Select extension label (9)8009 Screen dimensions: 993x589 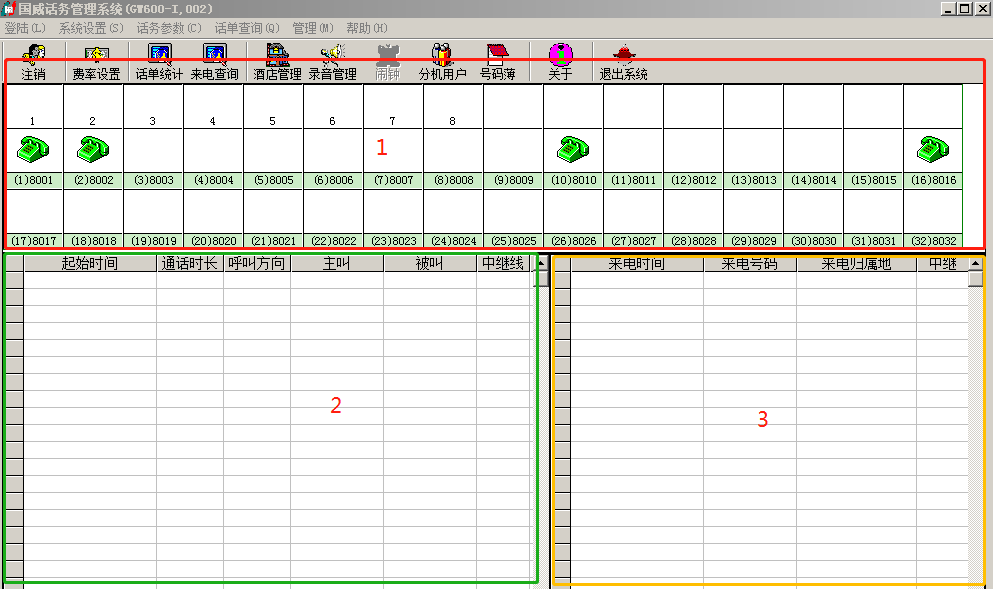(514, 180)
